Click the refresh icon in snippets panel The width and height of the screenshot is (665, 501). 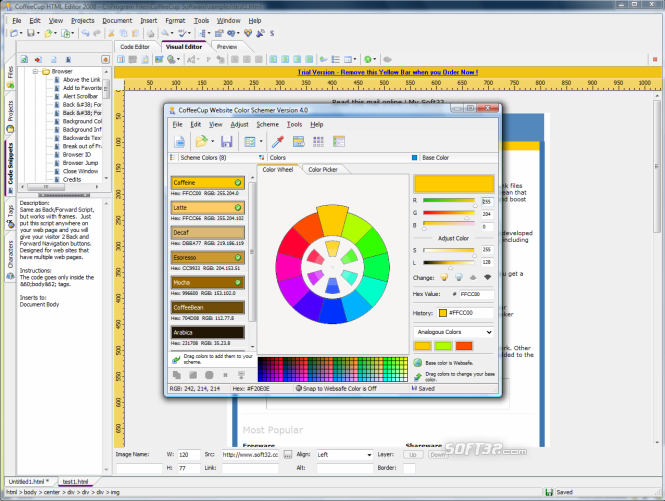[24, 59]
